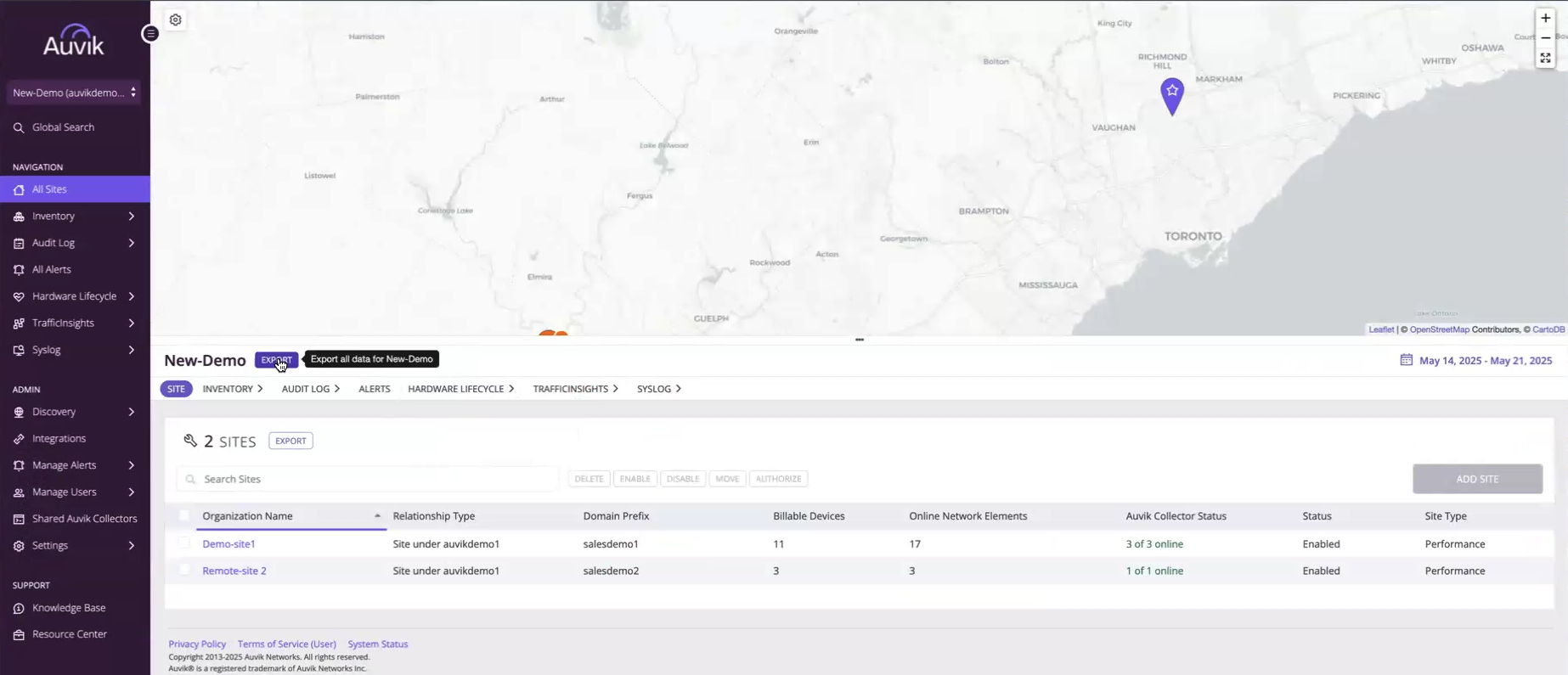This screenshot has width=1568, height=675.
Task: Click the Integrations sidebar icon
Action: (19, 439)
